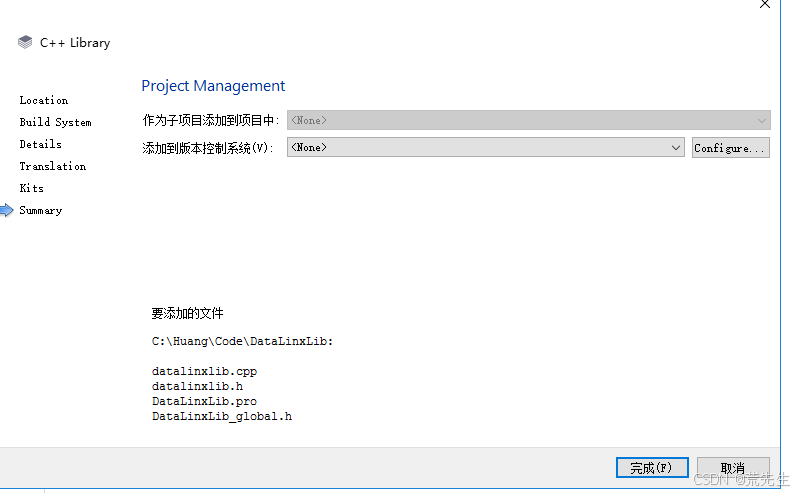Select the Kits wizard step
The width and height of the screenshot is (797, 493).
pyautogui.click(x=32, y=188)
